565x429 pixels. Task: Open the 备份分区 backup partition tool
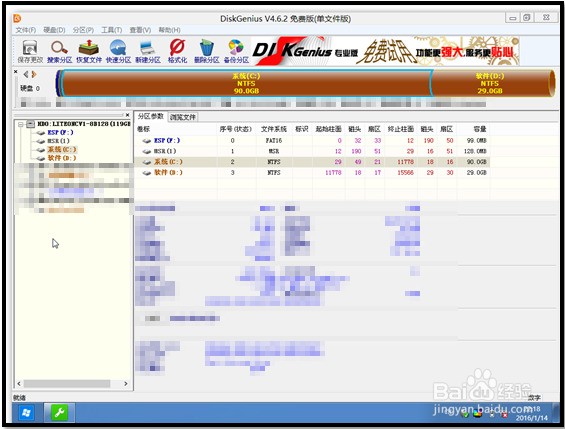point(236,52)
